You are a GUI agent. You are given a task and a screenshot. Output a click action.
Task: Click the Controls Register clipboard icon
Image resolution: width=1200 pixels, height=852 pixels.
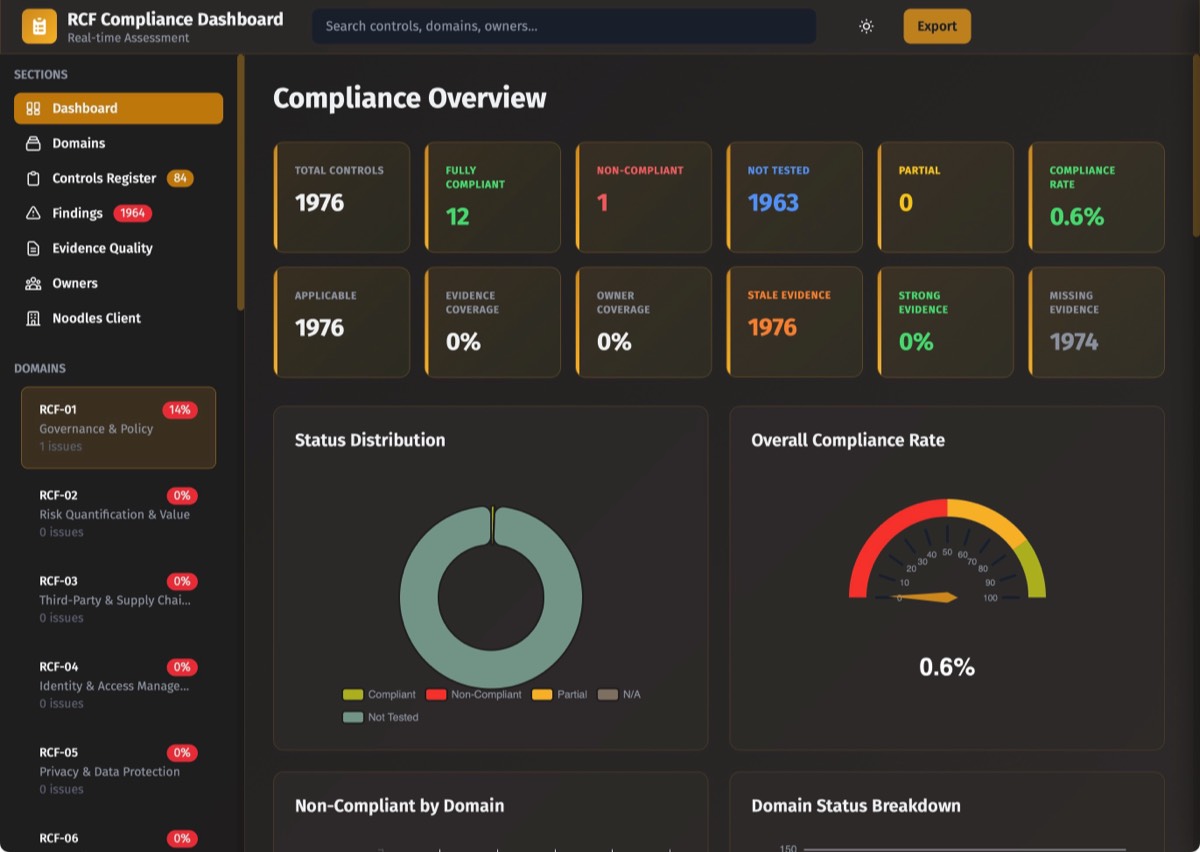33,179
